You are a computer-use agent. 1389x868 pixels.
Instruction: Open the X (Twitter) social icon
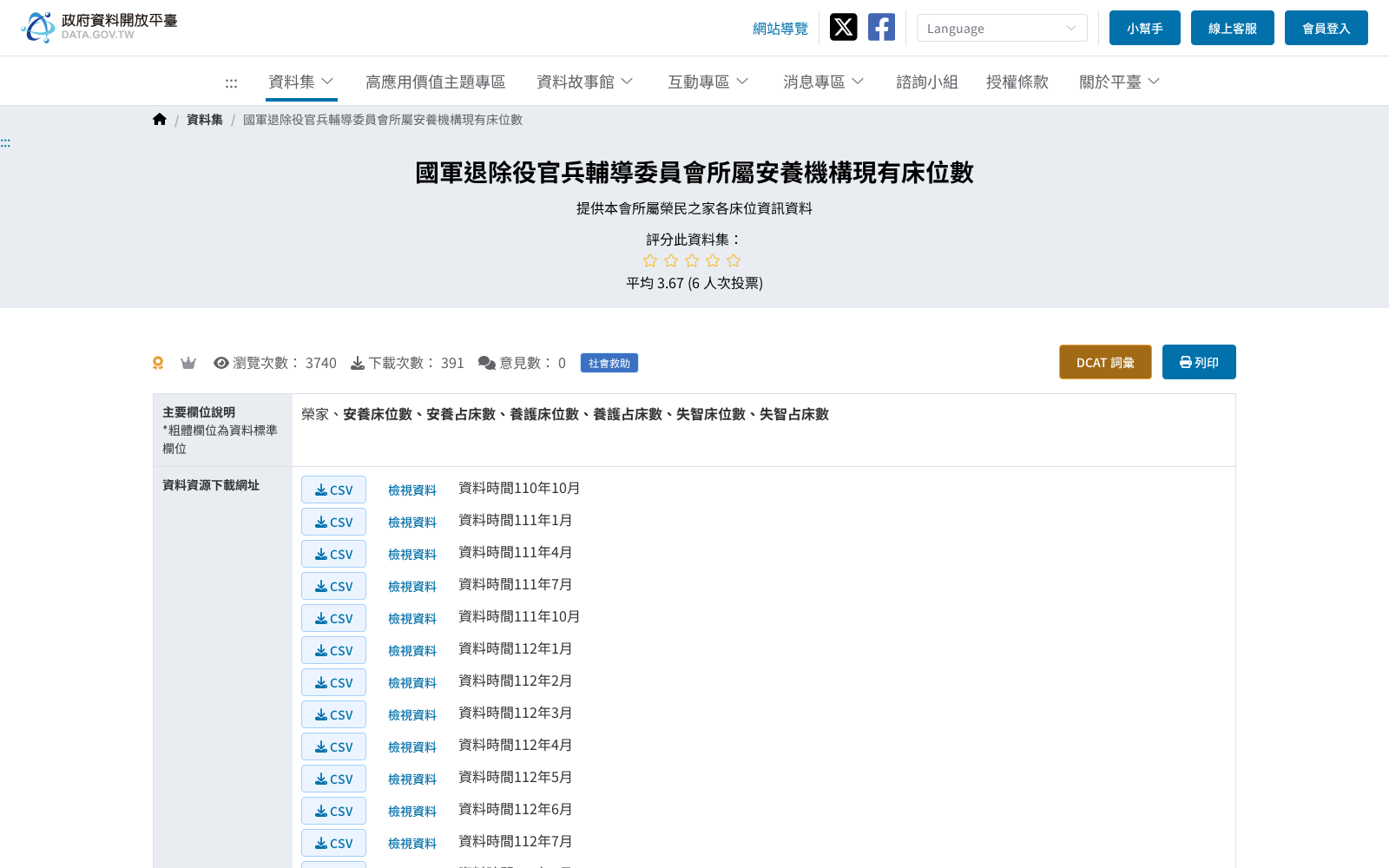(843, 27)
